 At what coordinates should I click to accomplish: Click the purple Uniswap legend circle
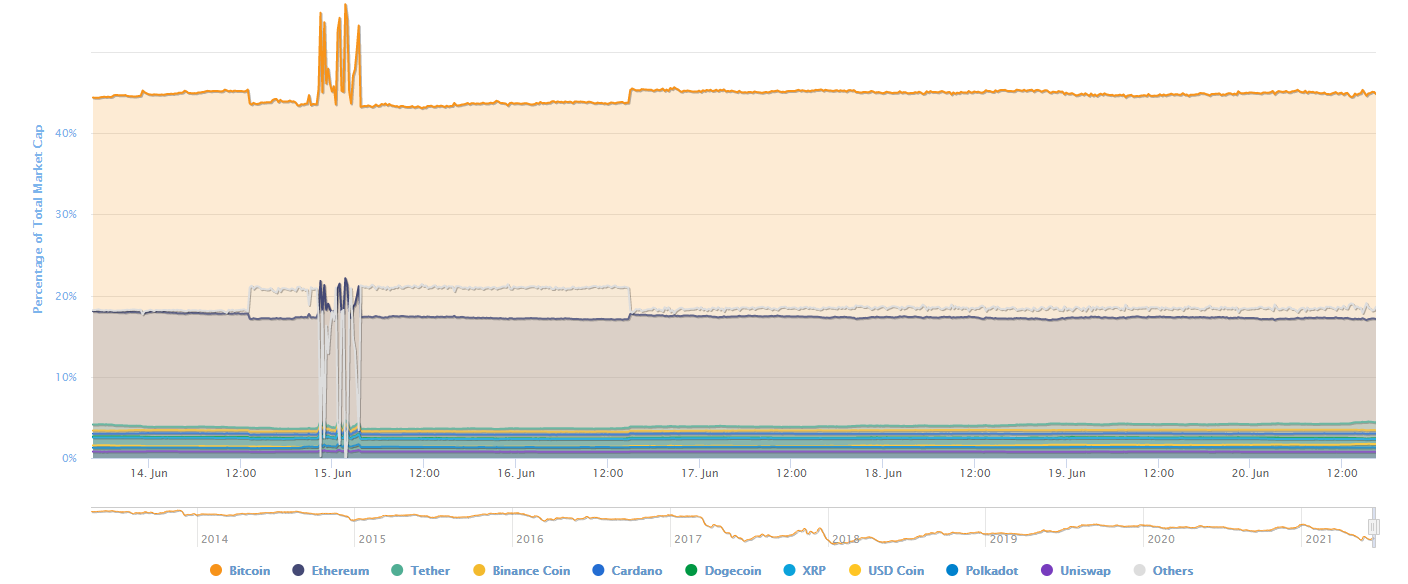(x=1047, y=571)
